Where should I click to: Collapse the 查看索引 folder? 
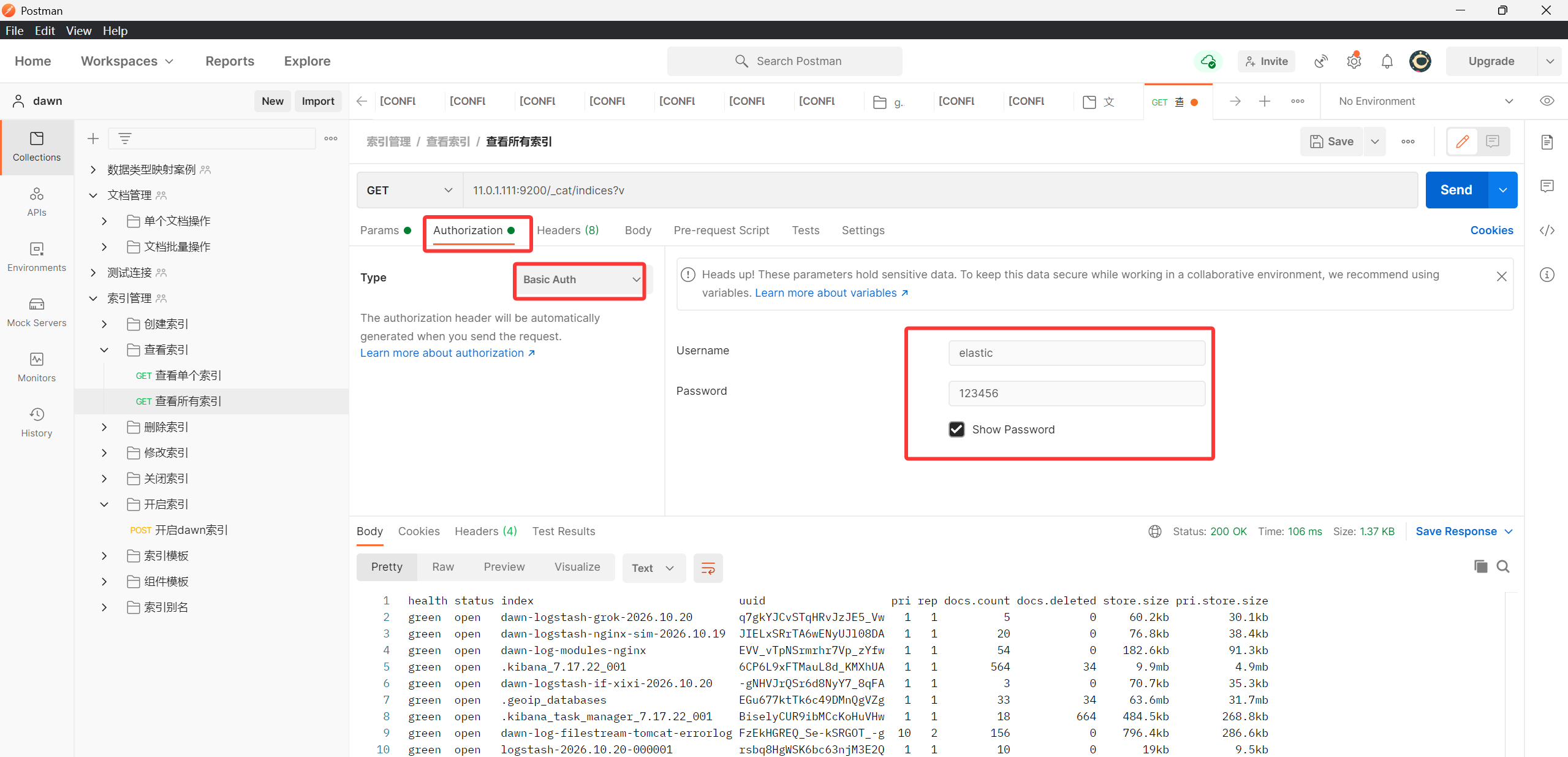click(104, 350)
